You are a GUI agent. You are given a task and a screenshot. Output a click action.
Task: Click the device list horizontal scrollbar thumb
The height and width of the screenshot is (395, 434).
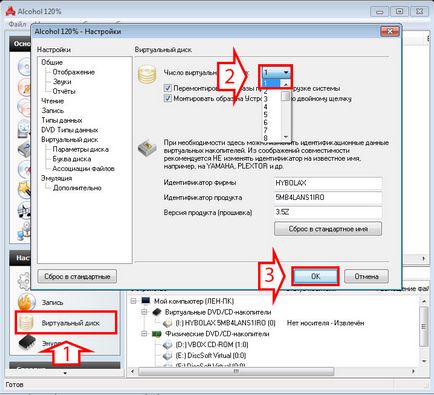pos(236,371)
